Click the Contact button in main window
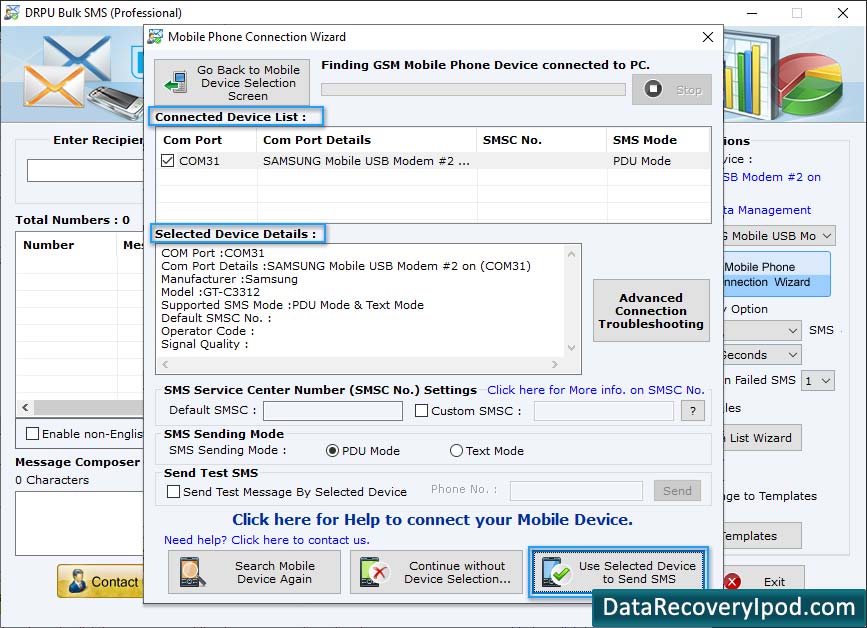 pos(101,581)
